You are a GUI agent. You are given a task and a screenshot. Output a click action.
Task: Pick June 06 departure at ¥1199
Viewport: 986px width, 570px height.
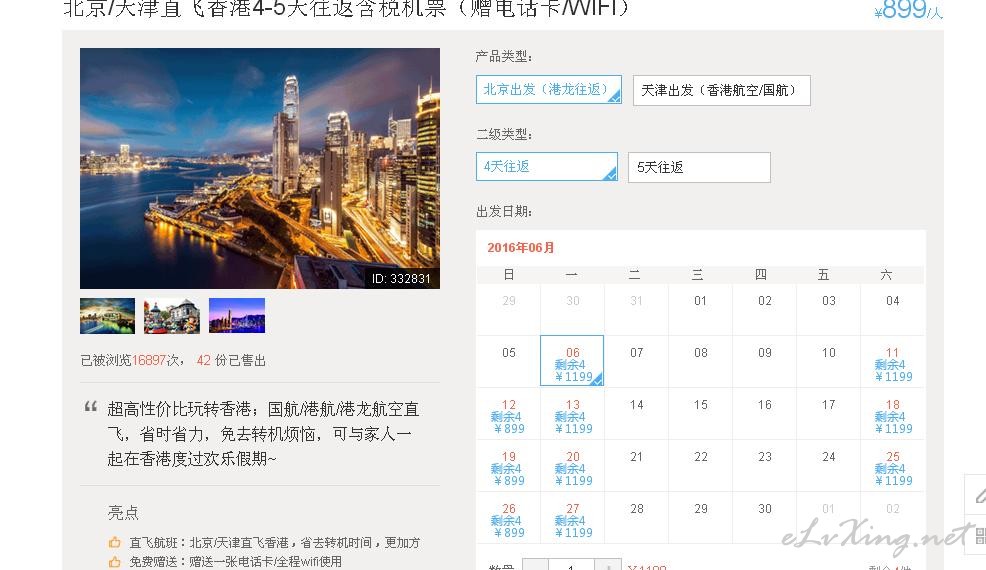572,360
